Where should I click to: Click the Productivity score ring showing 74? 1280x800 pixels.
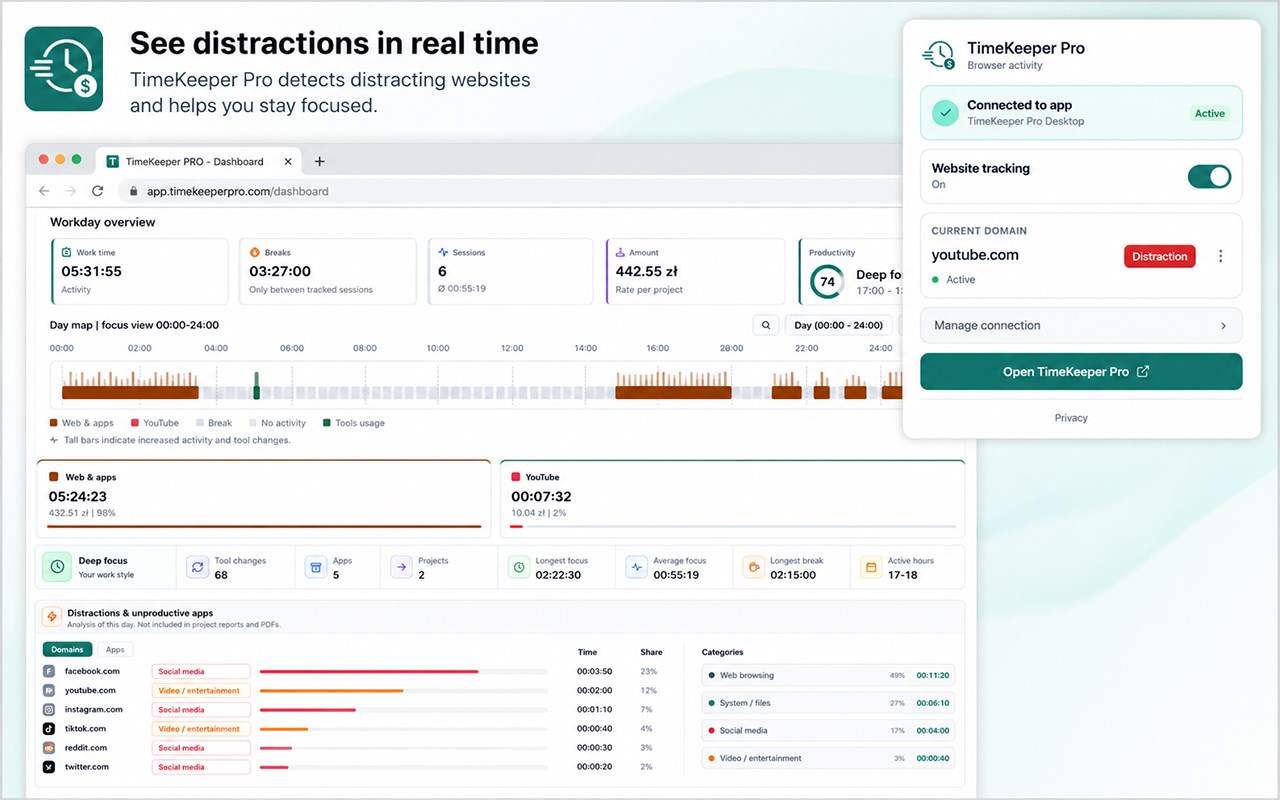pyautogui.click(x=827, y=282)
